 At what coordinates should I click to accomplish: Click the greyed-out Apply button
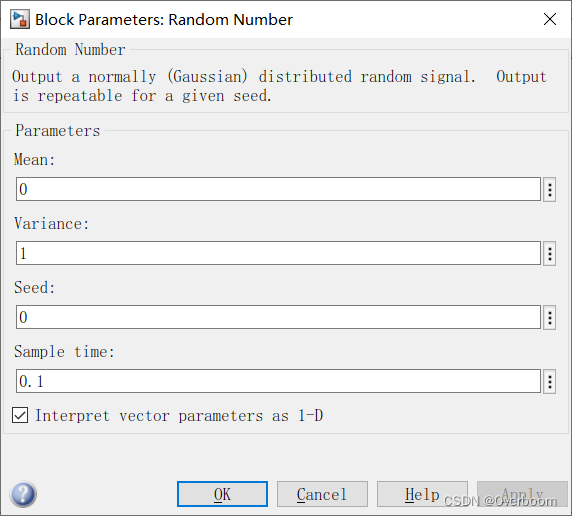(x=522, y=494)
